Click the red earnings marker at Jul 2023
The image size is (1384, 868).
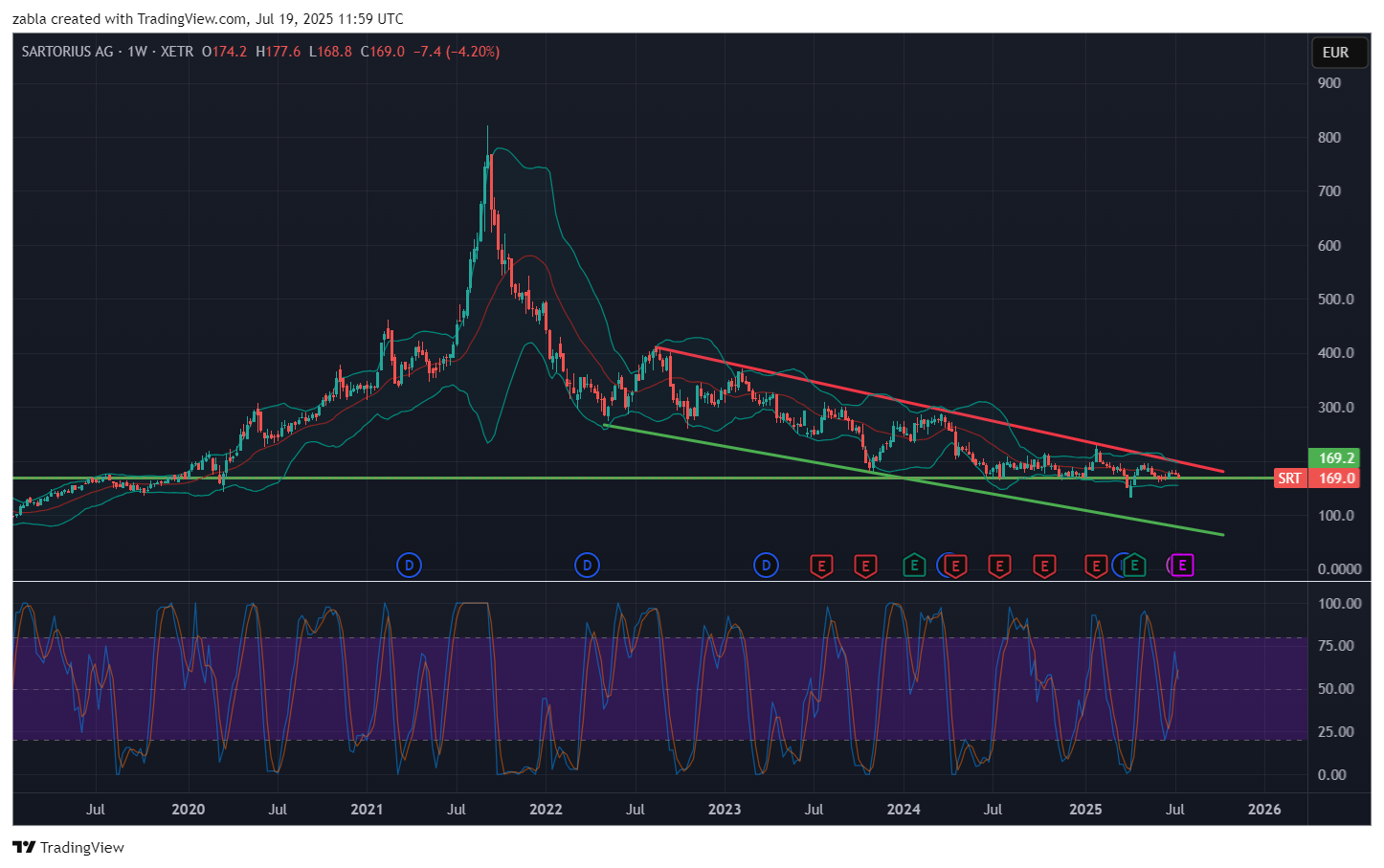tap(820, 567)
